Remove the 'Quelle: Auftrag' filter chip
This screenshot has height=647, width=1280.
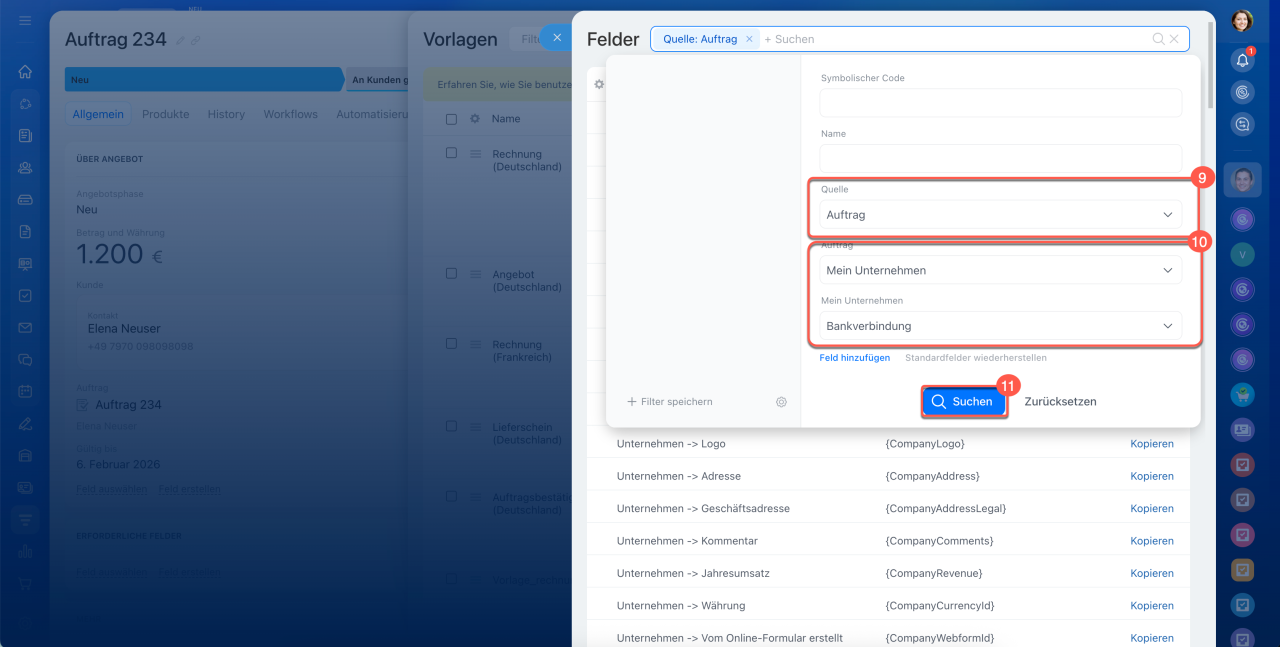pos(749,39)
